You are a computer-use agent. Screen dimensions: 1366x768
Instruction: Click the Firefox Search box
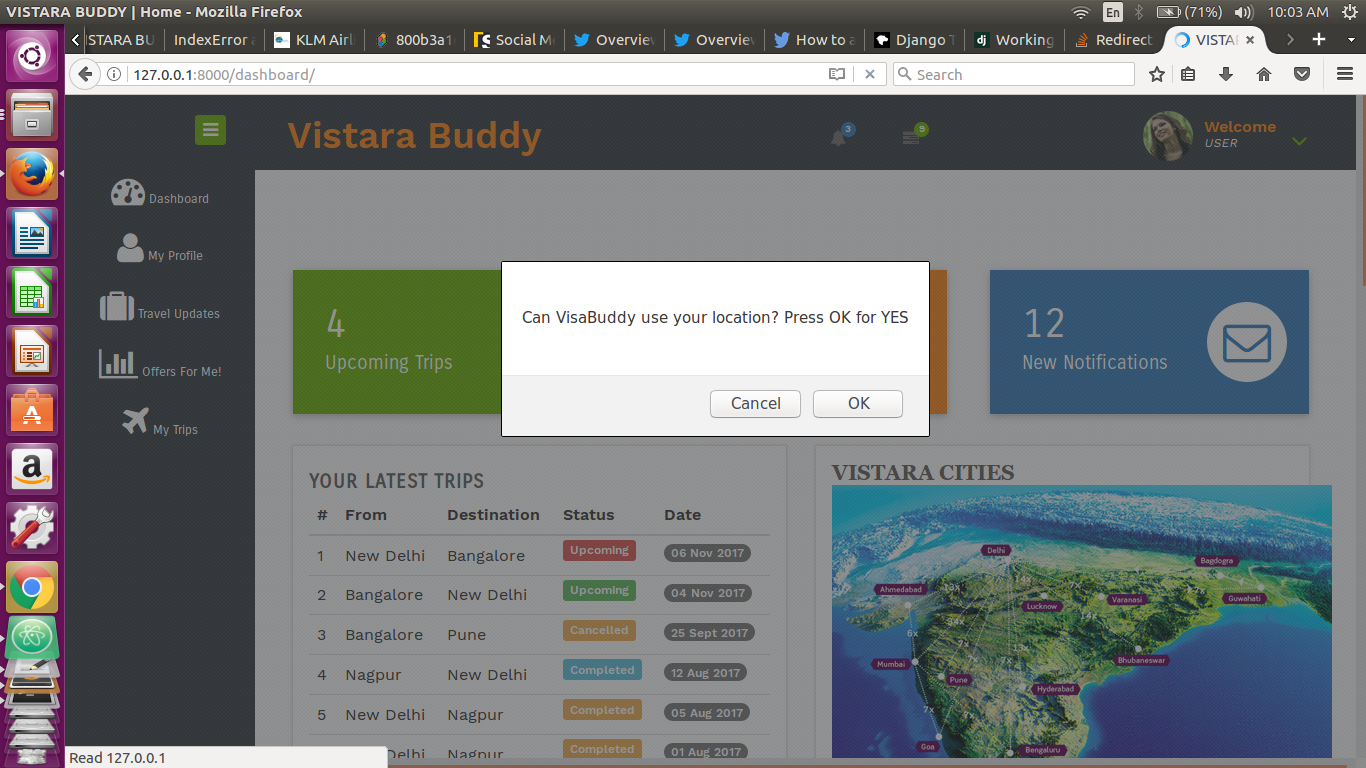click(x=1014, y=74)
